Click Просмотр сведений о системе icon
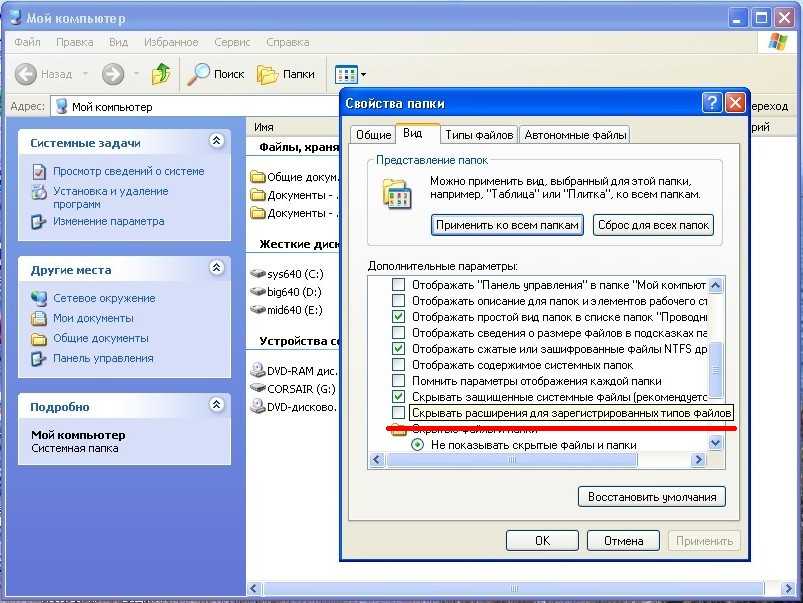Image resolution: width=803 pixels, height=603 pixels. [x=39, y=171]
